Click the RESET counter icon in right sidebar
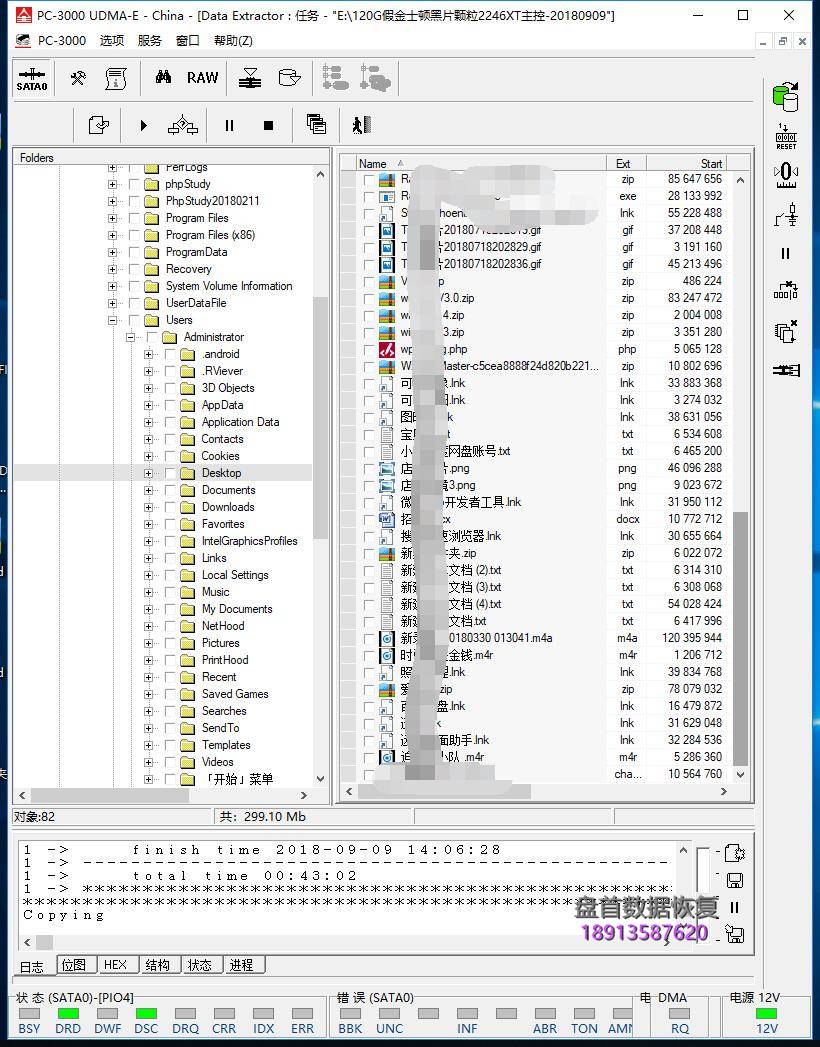This screenshot has height=1047, width=820. pos(786,136)
